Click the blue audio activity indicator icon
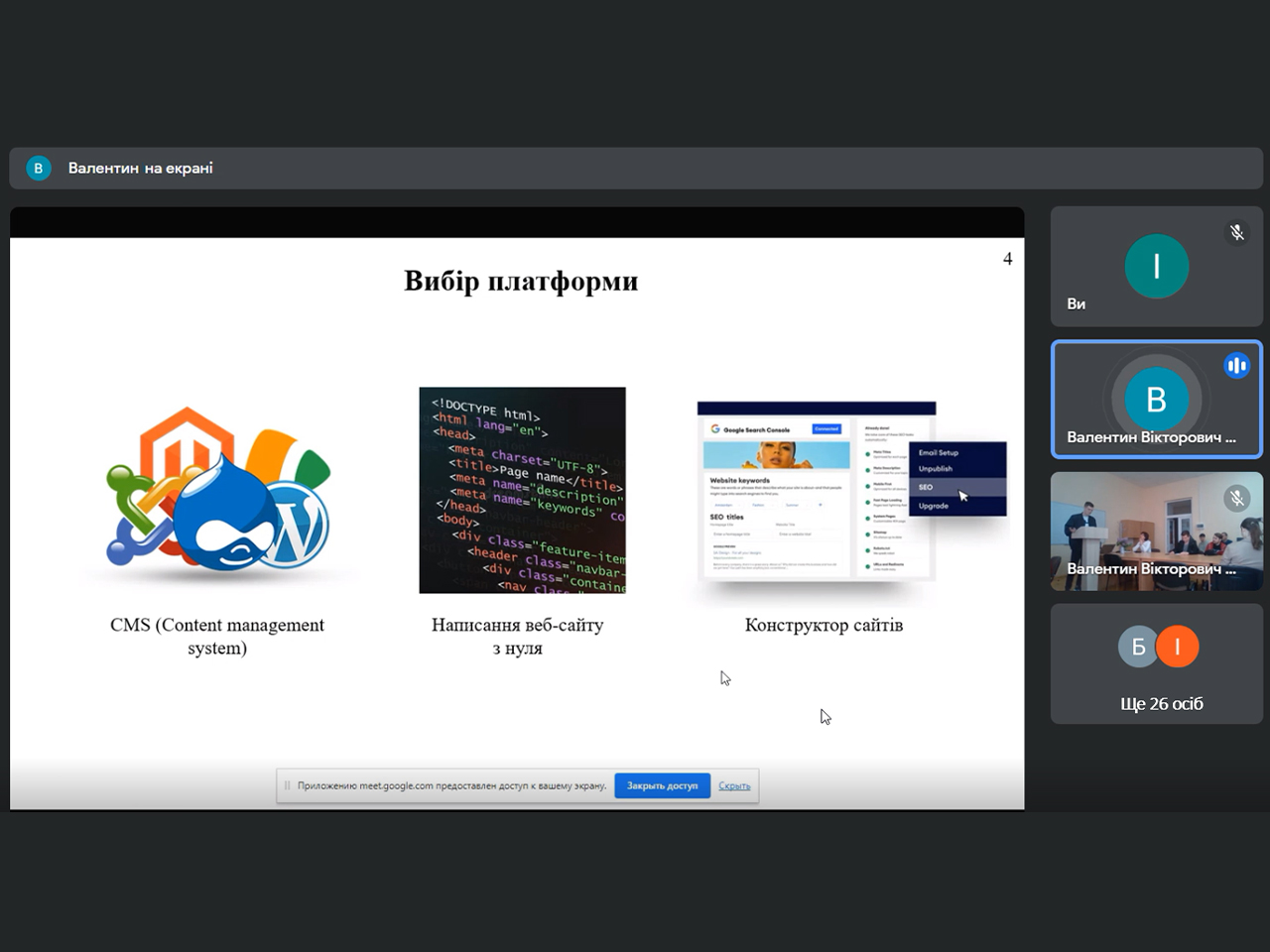Screen dimensions: 1270x952 click(x=1236, y=366)
